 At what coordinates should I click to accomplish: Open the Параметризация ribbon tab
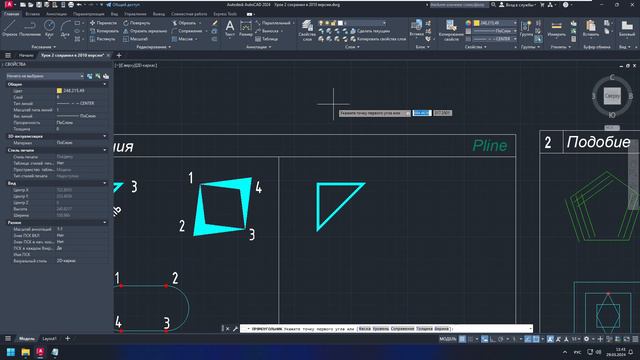(89, 14)
